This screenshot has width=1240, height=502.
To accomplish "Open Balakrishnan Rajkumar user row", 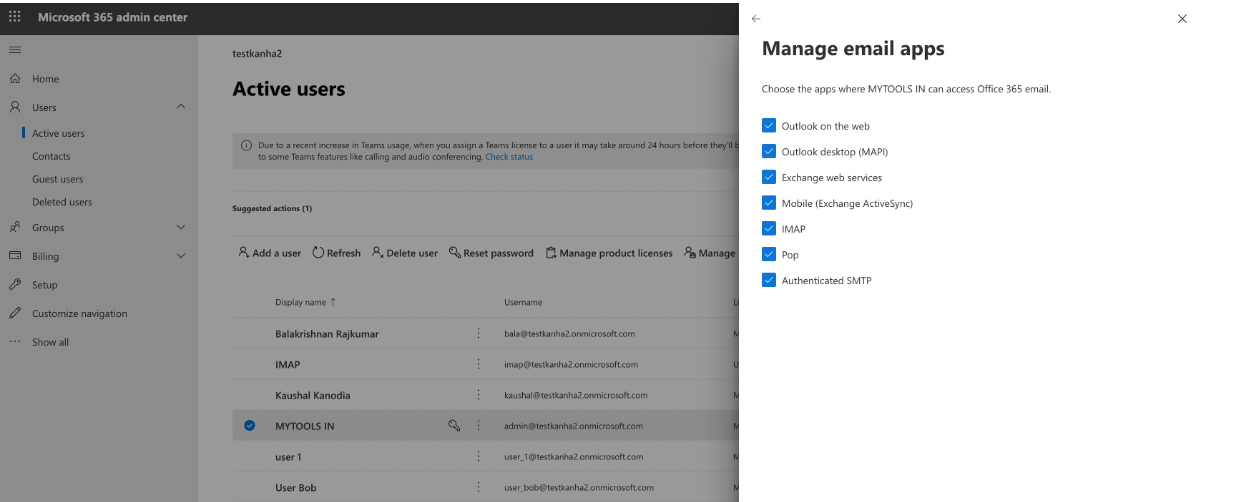I will tap(327, 334).
